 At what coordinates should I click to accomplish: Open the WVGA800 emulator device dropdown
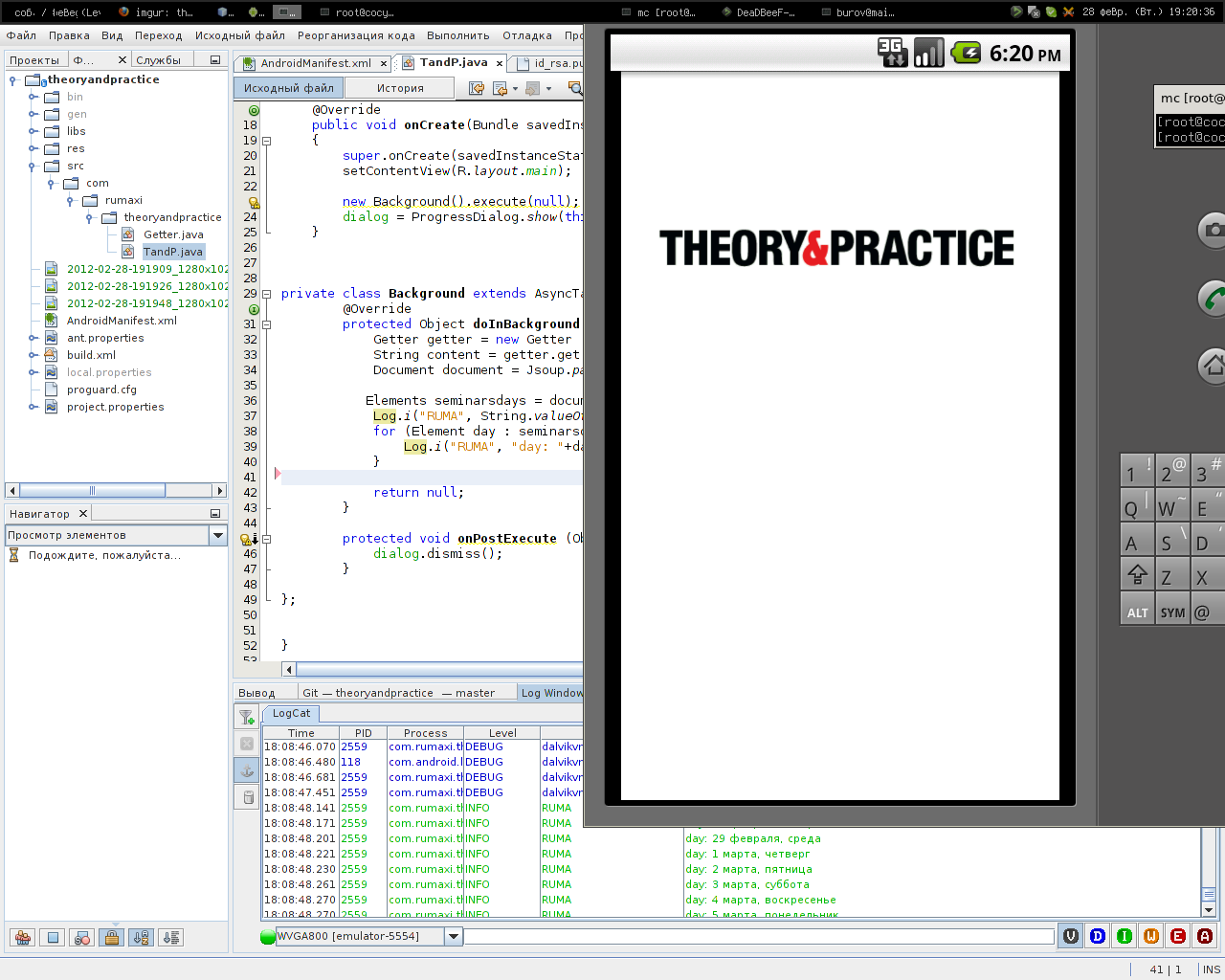pos(454,936)
